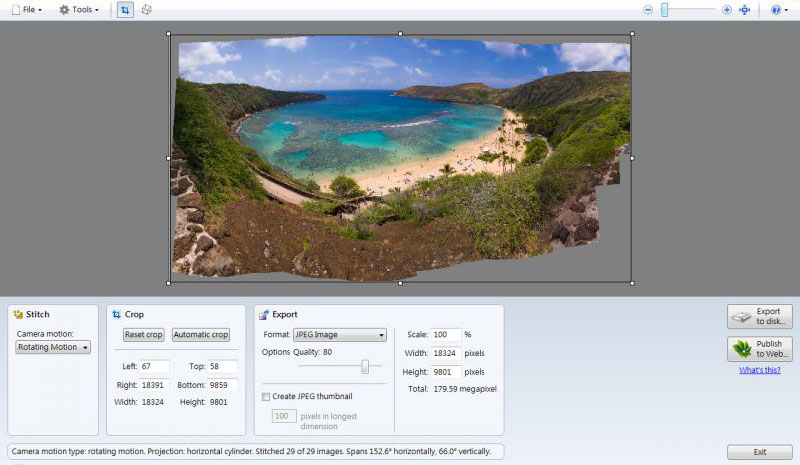Image resolution: width=800 pixels, height=465 pixels.
Task: Click the crop 'Width: 18324' readout
Action: [x=139, y=402]
